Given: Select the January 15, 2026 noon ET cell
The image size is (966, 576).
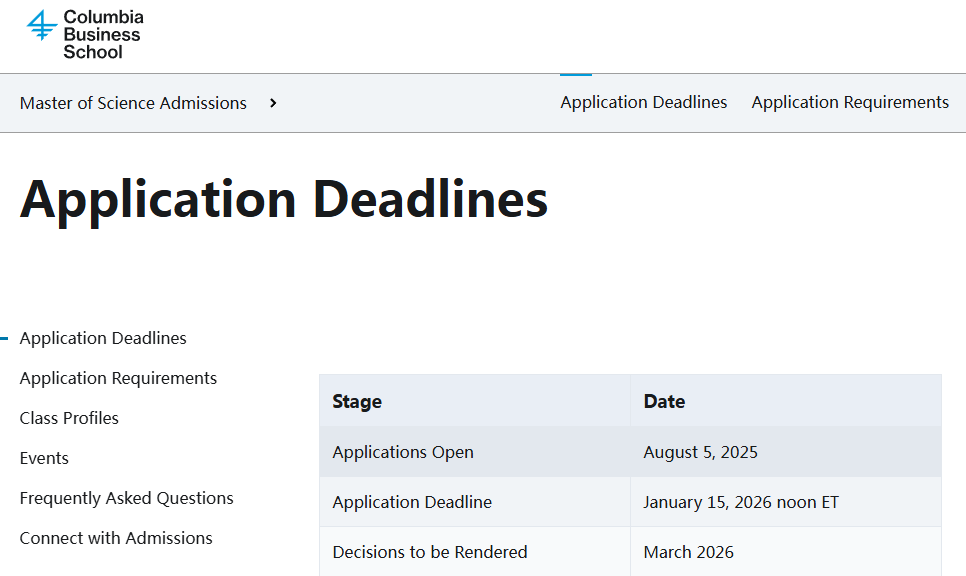Looking at the screenshot, I should [x=785, y=502].
